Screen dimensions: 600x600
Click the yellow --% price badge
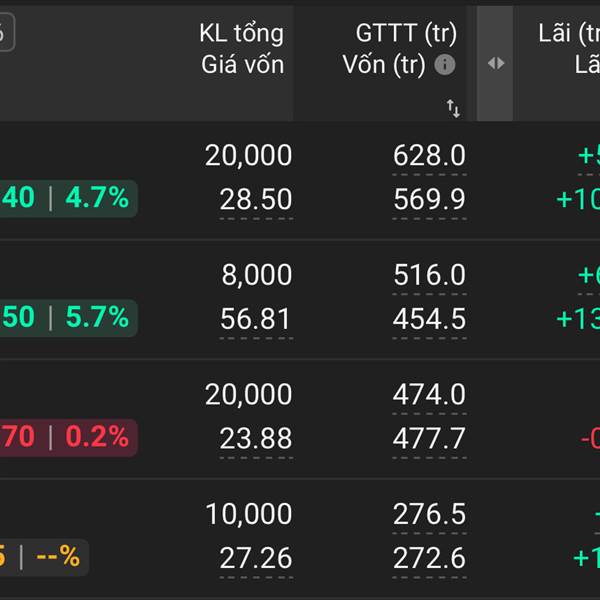pos(44,556)
